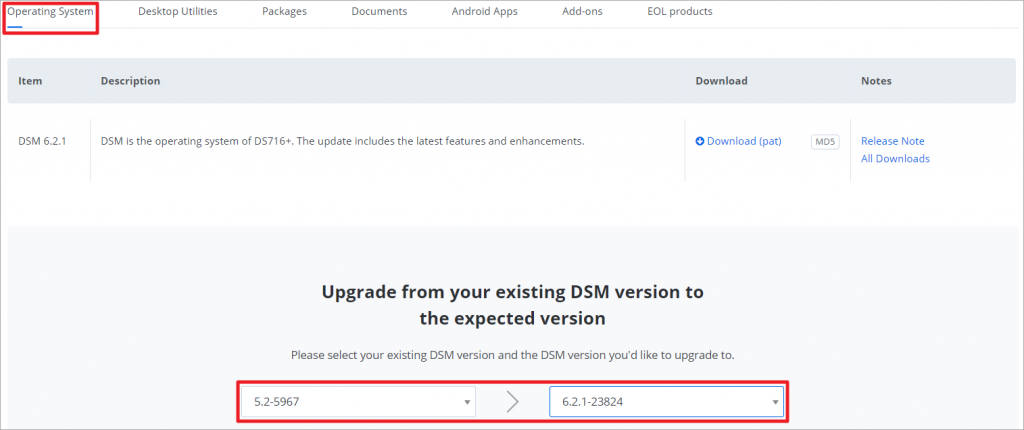The image size is (1024, 430).
Task: Open the All Downloads link
Action: click(x=895, y=159)
